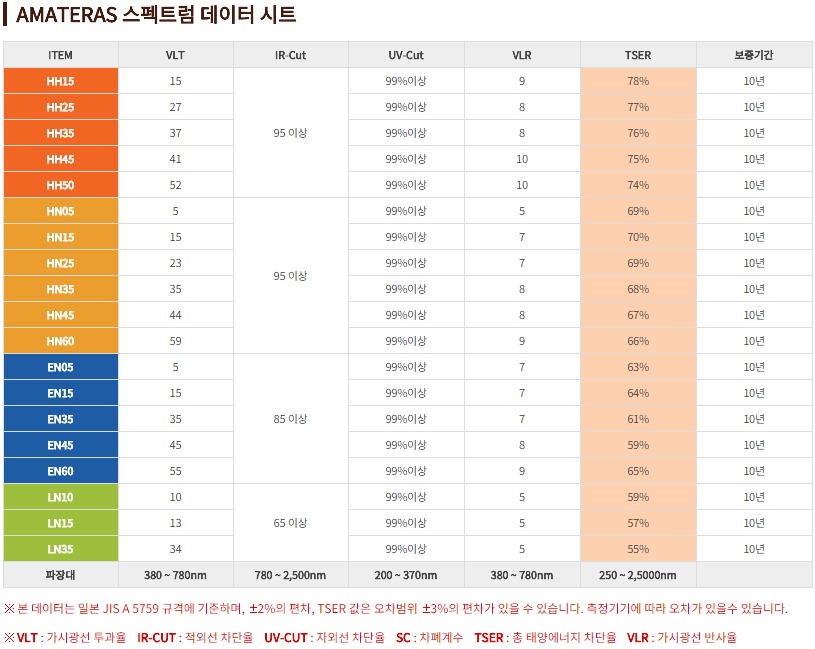The image size is (815, 649).
Task: Click the 200 ~ 370nm wavelength cell
Action: click(406, 575)
